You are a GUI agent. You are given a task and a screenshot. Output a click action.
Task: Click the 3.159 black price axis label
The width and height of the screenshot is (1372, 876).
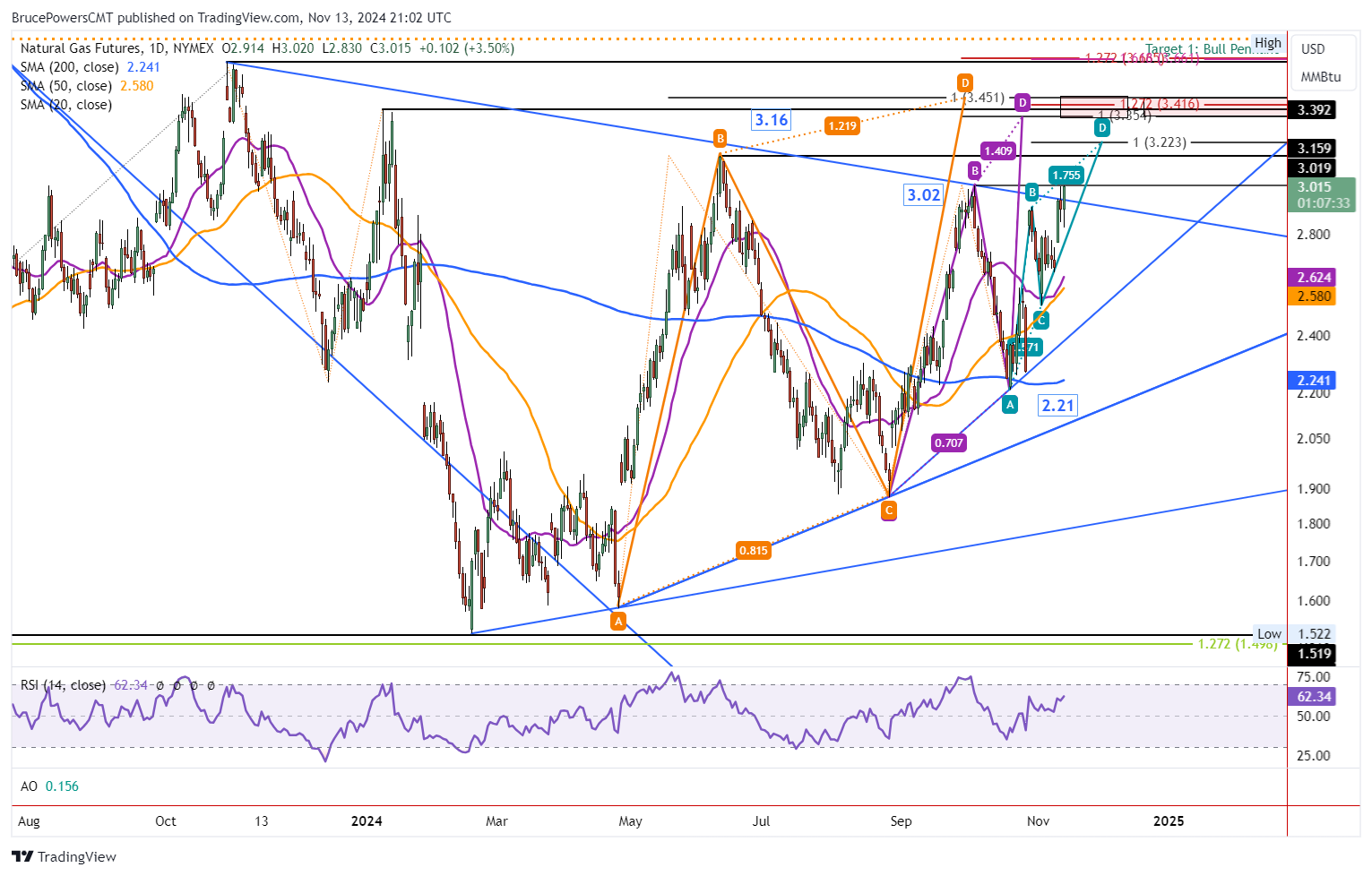(1311, 149)
